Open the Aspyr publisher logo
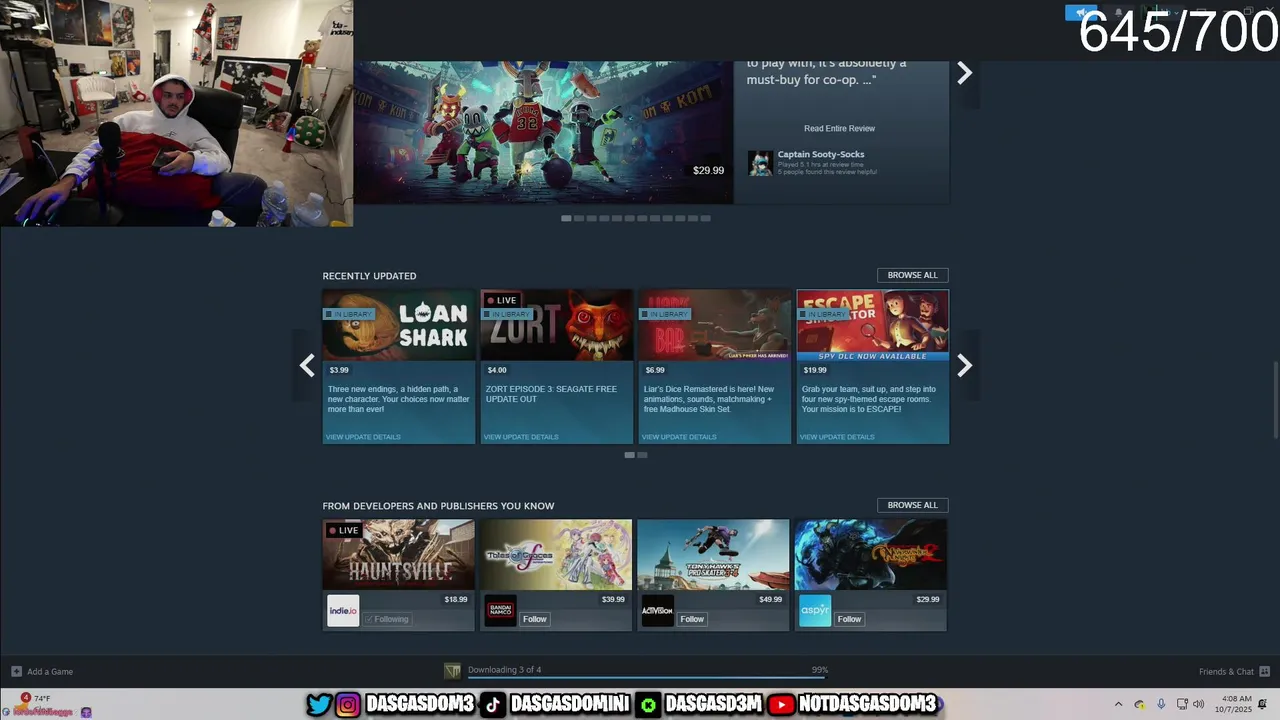 coord(815,611)
